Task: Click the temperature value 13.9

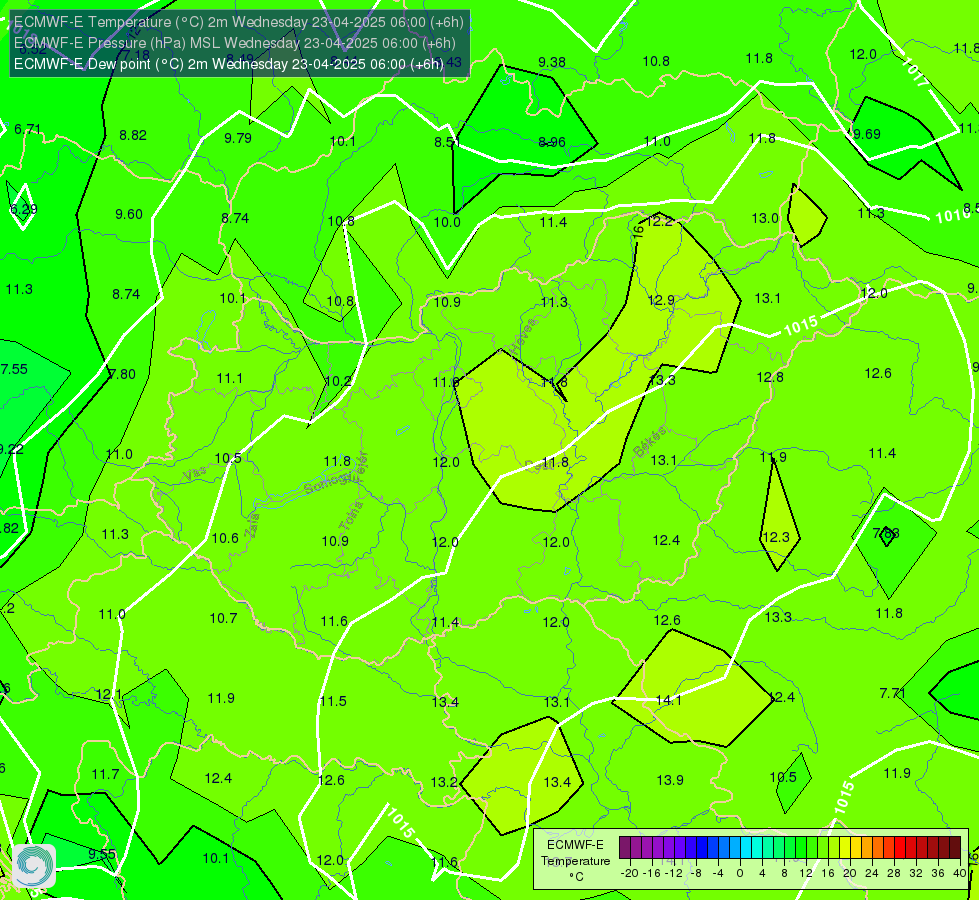Action: coord(670,780)
